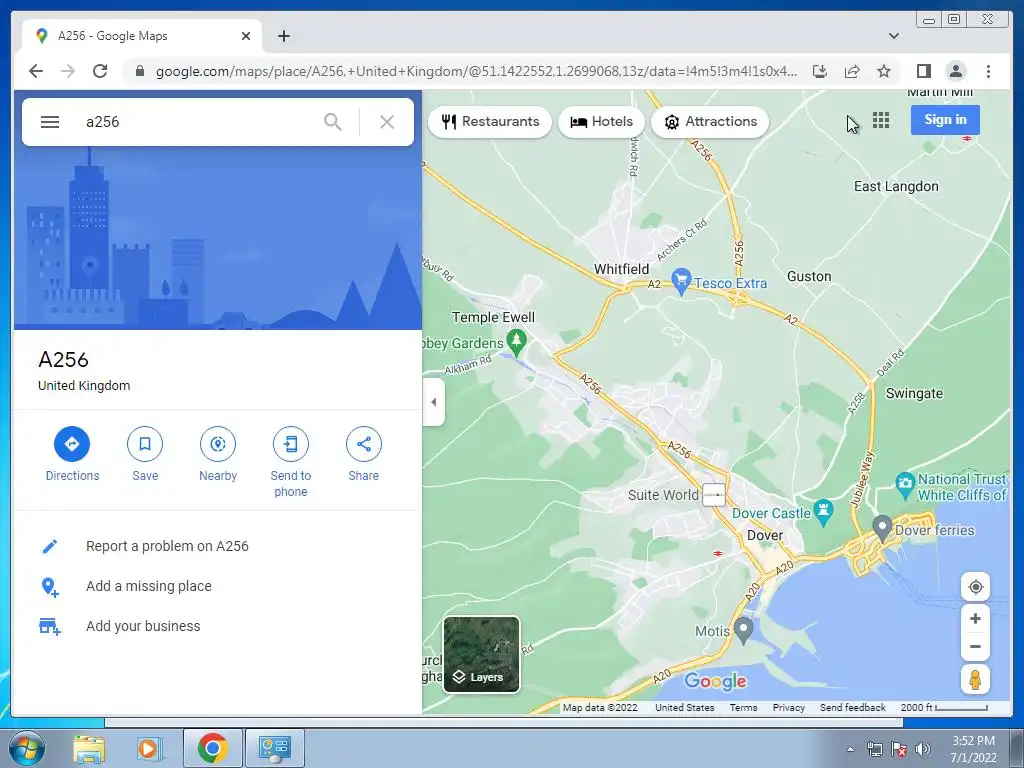Filter map by Restaurants
The image size is (1024, 768).
coord(490,121)
